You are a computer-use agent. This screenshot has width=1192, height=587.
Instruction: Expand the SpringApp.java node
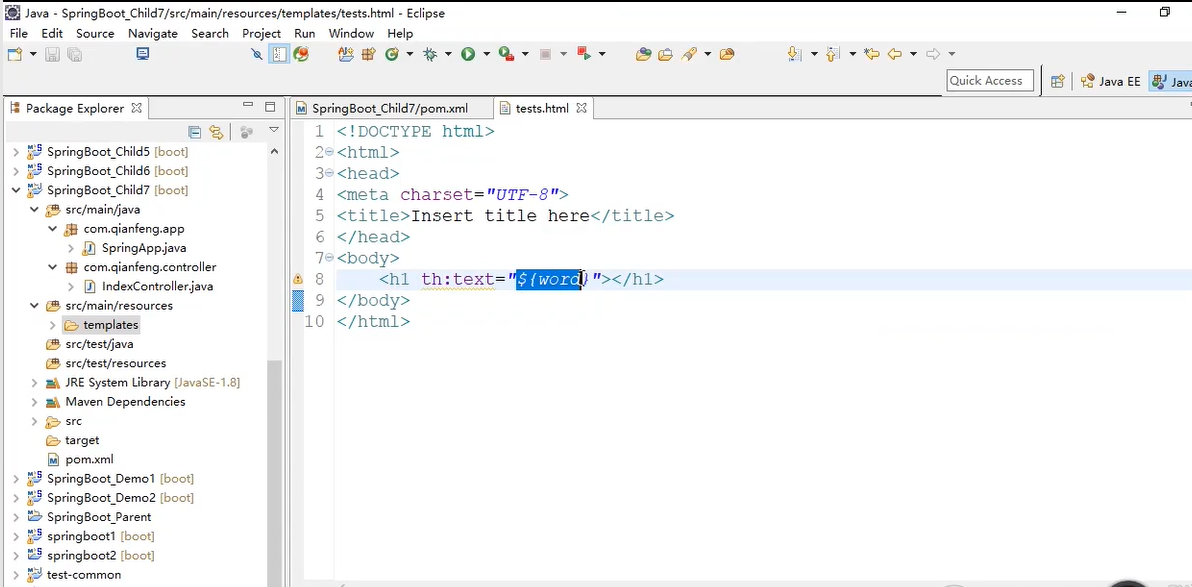click(71, 248)
